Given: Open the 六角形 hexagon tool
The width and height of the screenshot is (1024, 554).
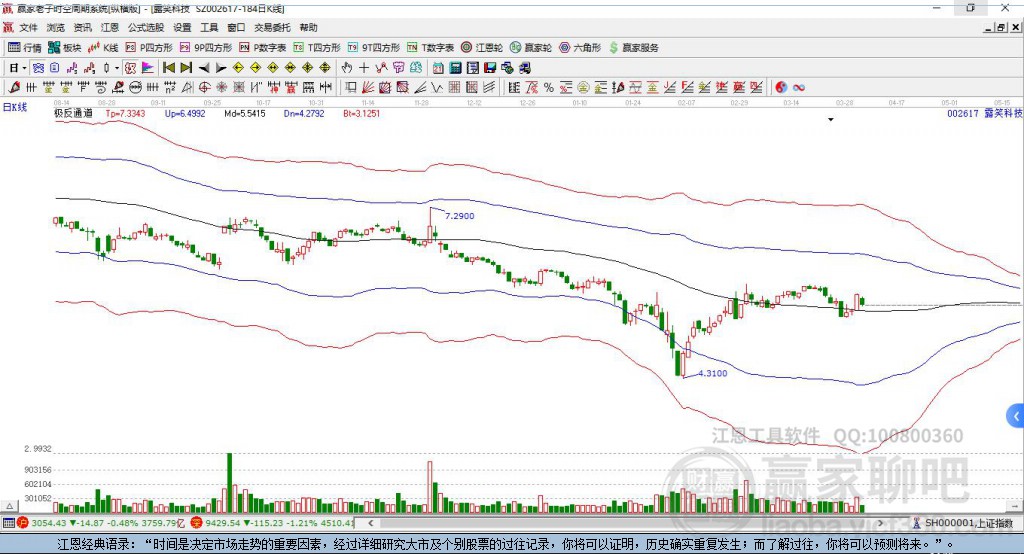Looking at the screenshot, I should tap(580, 48).
